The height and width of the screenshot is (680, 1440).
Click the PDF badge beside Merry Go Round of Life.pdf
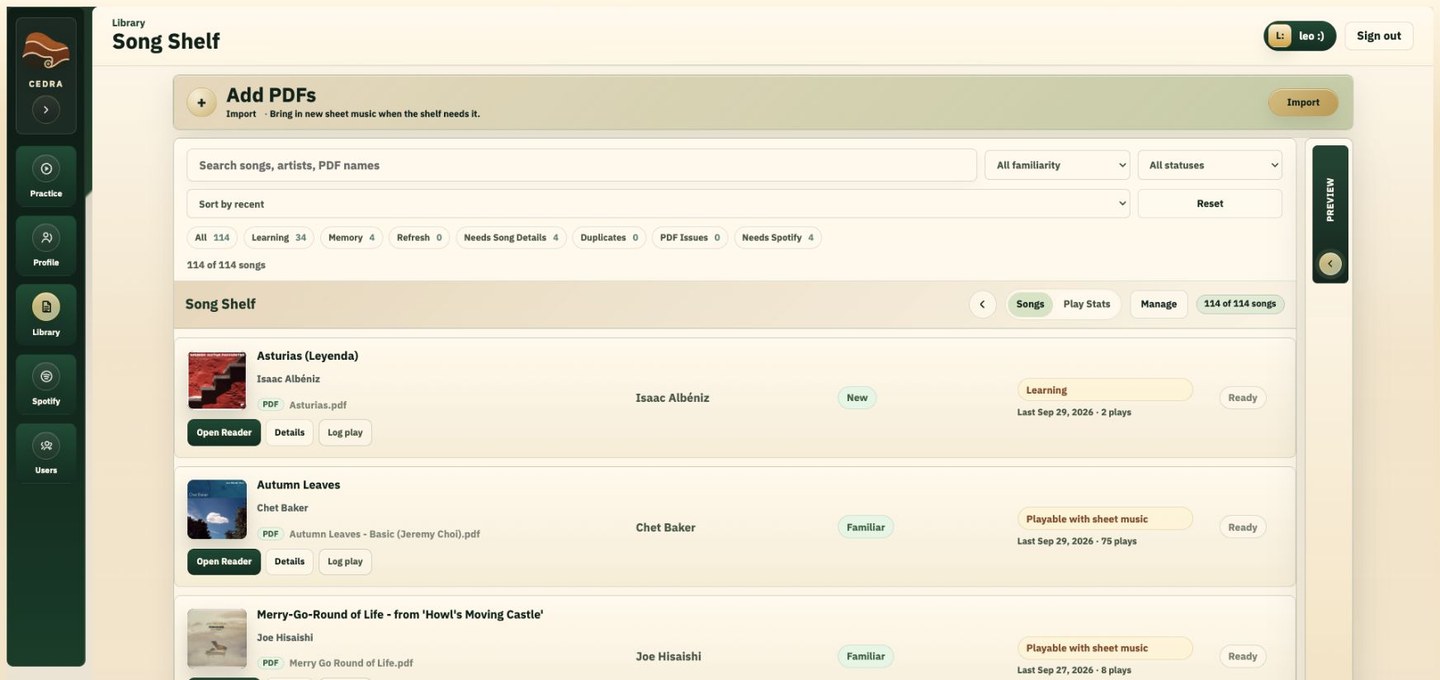click(x=270, y=663)
